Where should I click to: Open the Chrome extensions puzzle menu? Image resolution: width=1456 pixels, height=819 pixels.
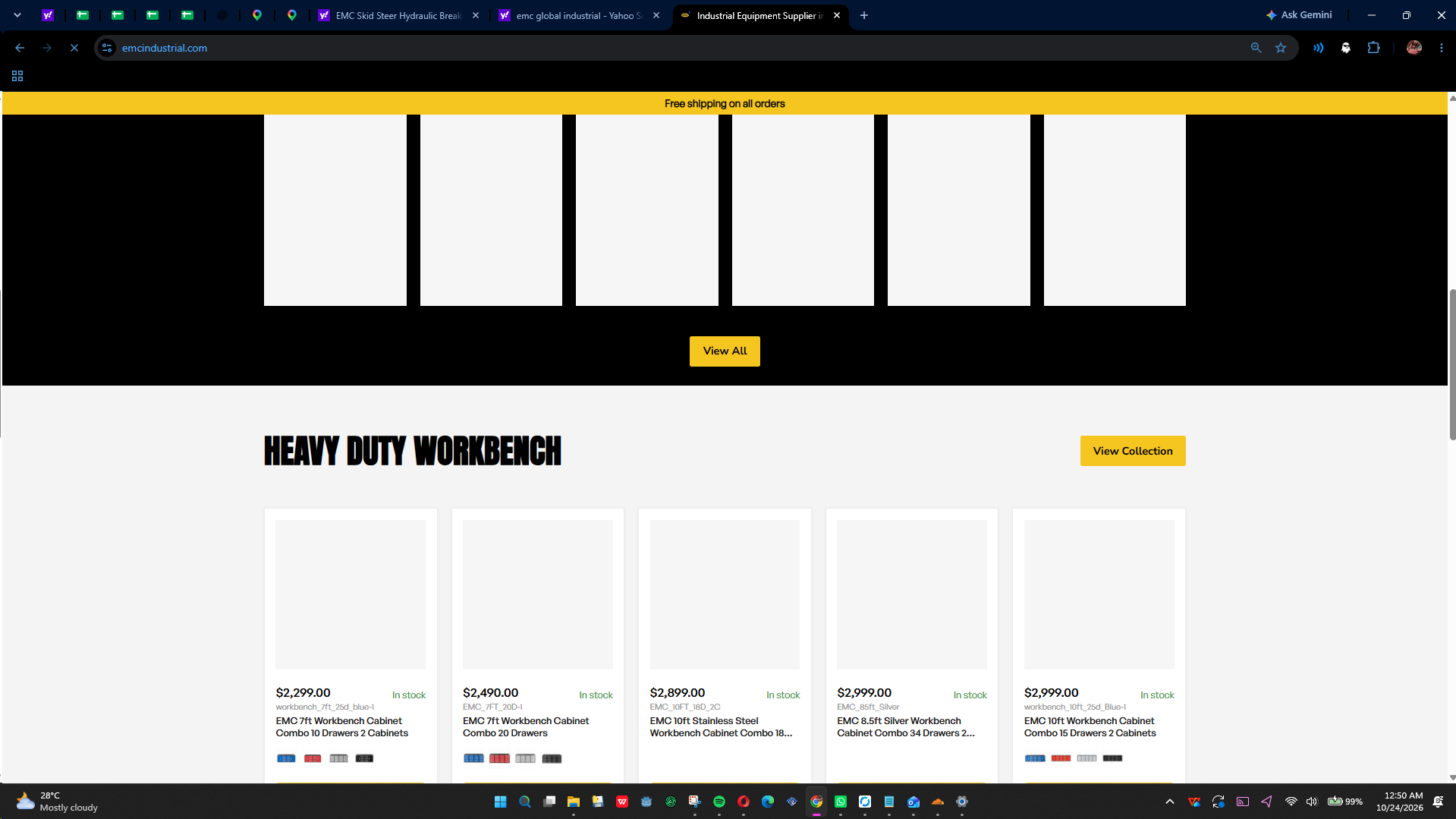pyautogui.click(x=1373, y=48)
